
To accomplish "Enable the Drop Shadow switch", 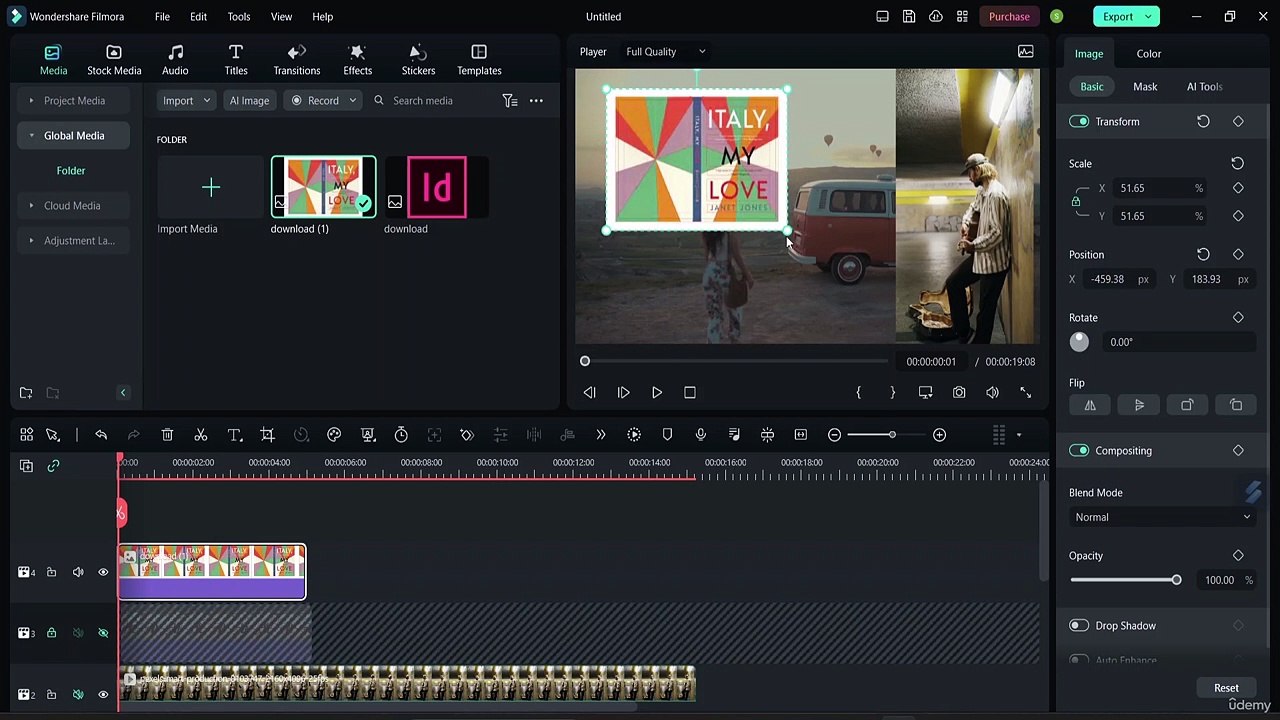I will tap(1079, 626).
